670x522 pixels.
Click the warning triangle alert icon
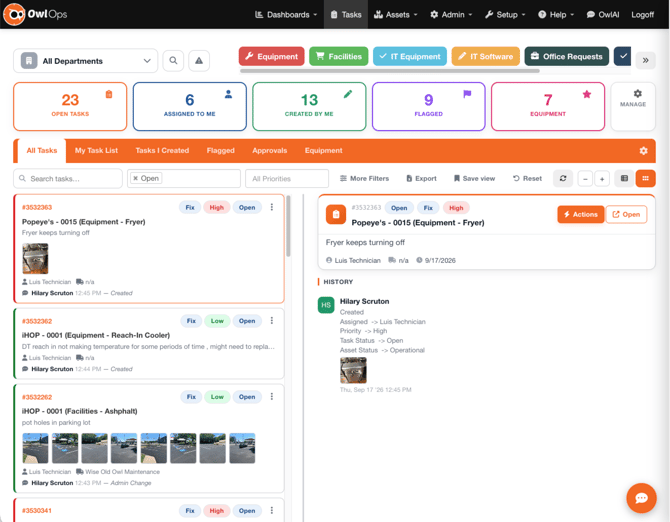199,61
